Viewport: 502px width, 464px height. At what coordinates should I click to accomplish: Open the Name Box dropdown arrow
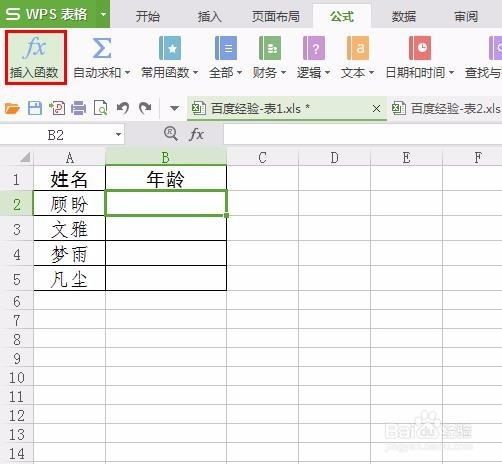(x=118, y=135)
